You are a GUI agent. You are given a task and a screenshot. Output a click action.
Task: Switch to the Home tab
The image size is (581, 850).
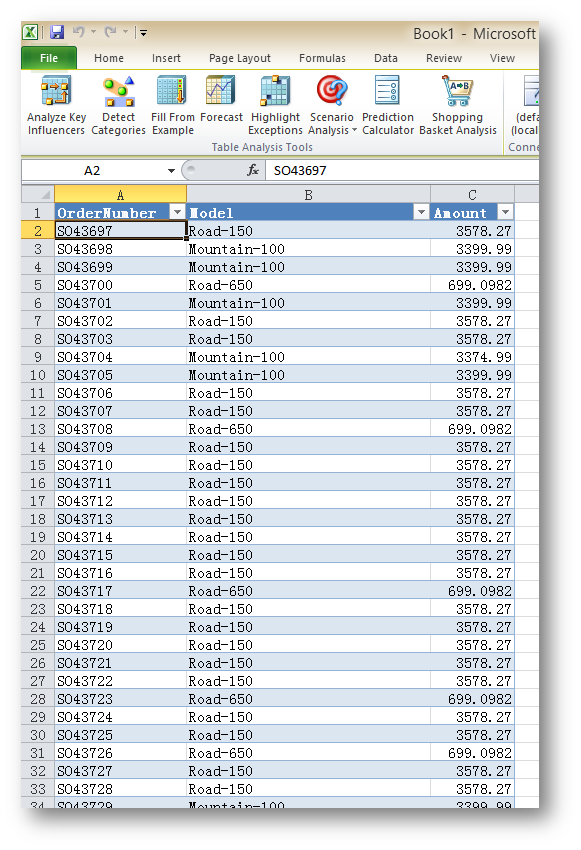click(109, 58)
